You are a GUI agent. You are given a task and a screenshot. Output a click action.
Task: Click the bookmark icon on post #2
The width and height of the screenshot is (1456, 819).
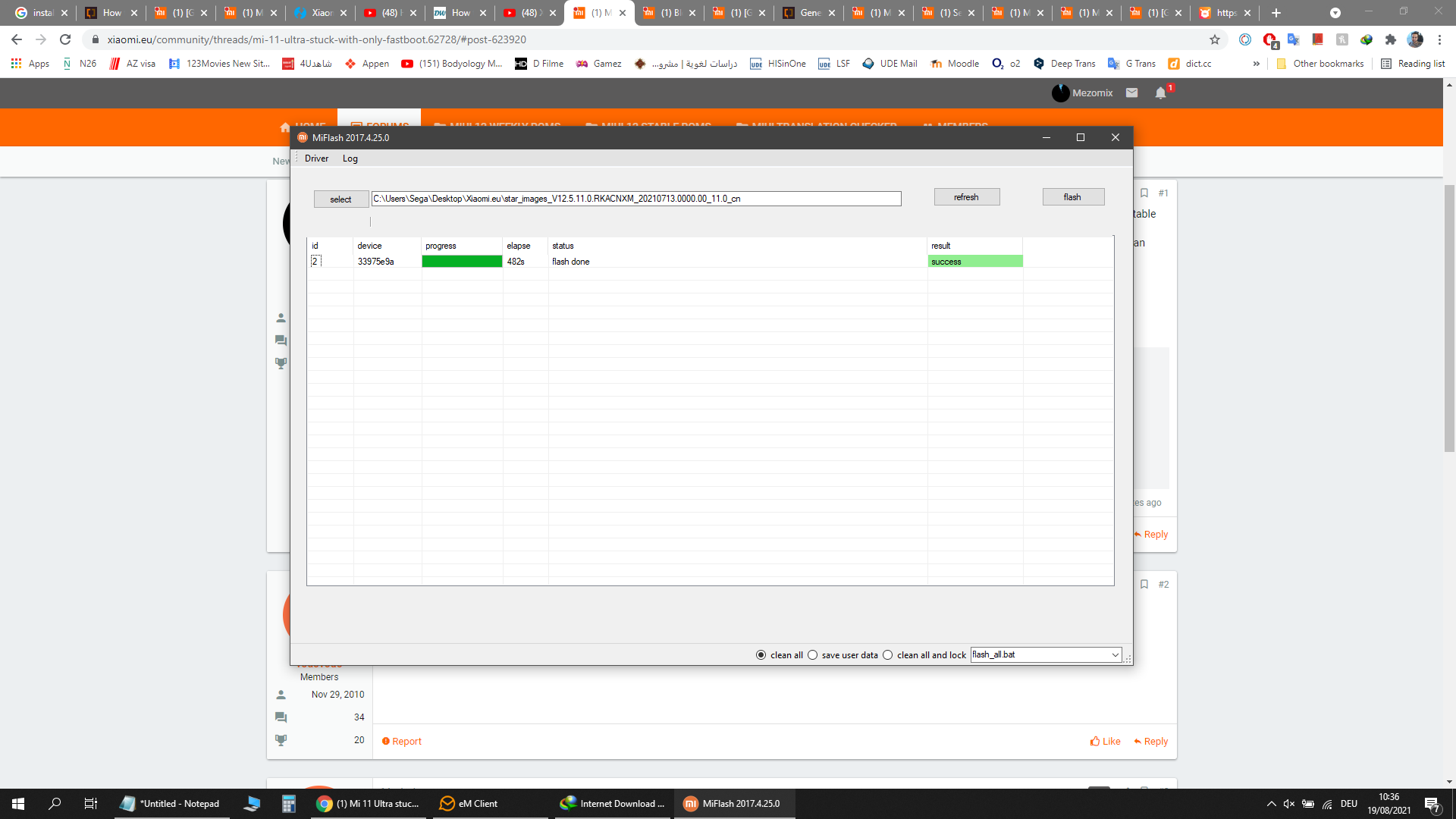(1144, 585)
